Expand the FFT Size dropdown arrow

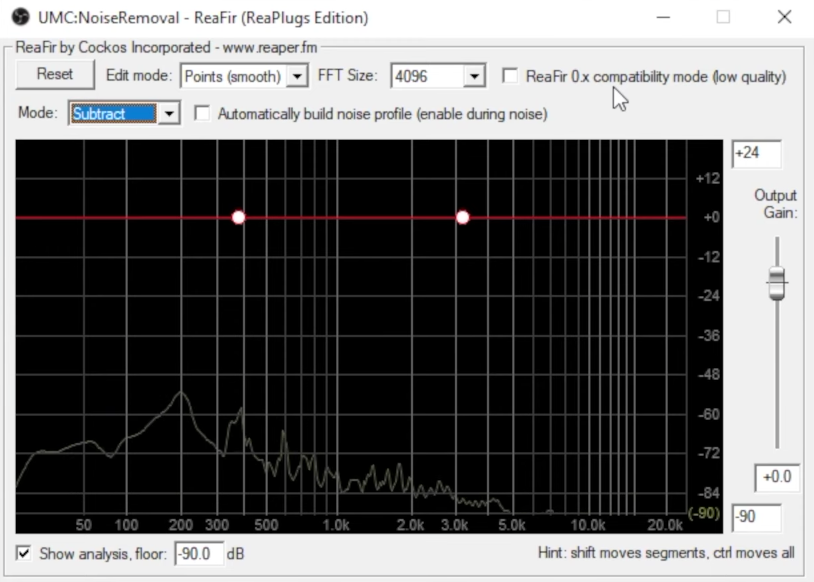tap(474, 76)
